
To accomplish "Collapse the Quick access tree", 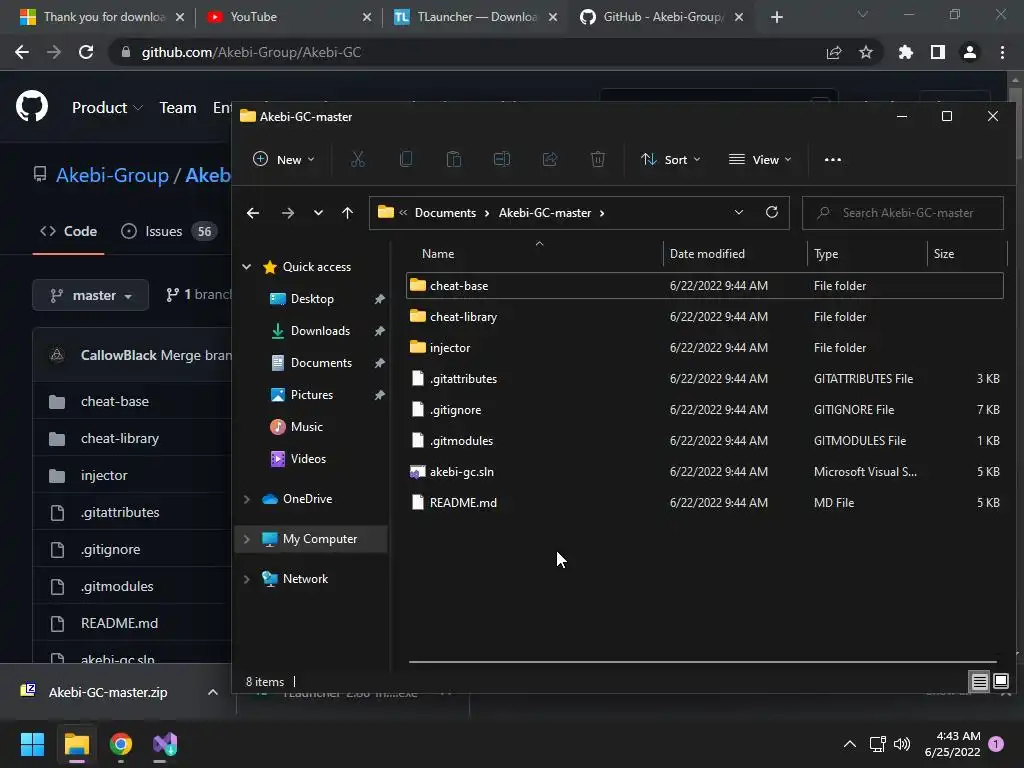I will tap(246, 266).
